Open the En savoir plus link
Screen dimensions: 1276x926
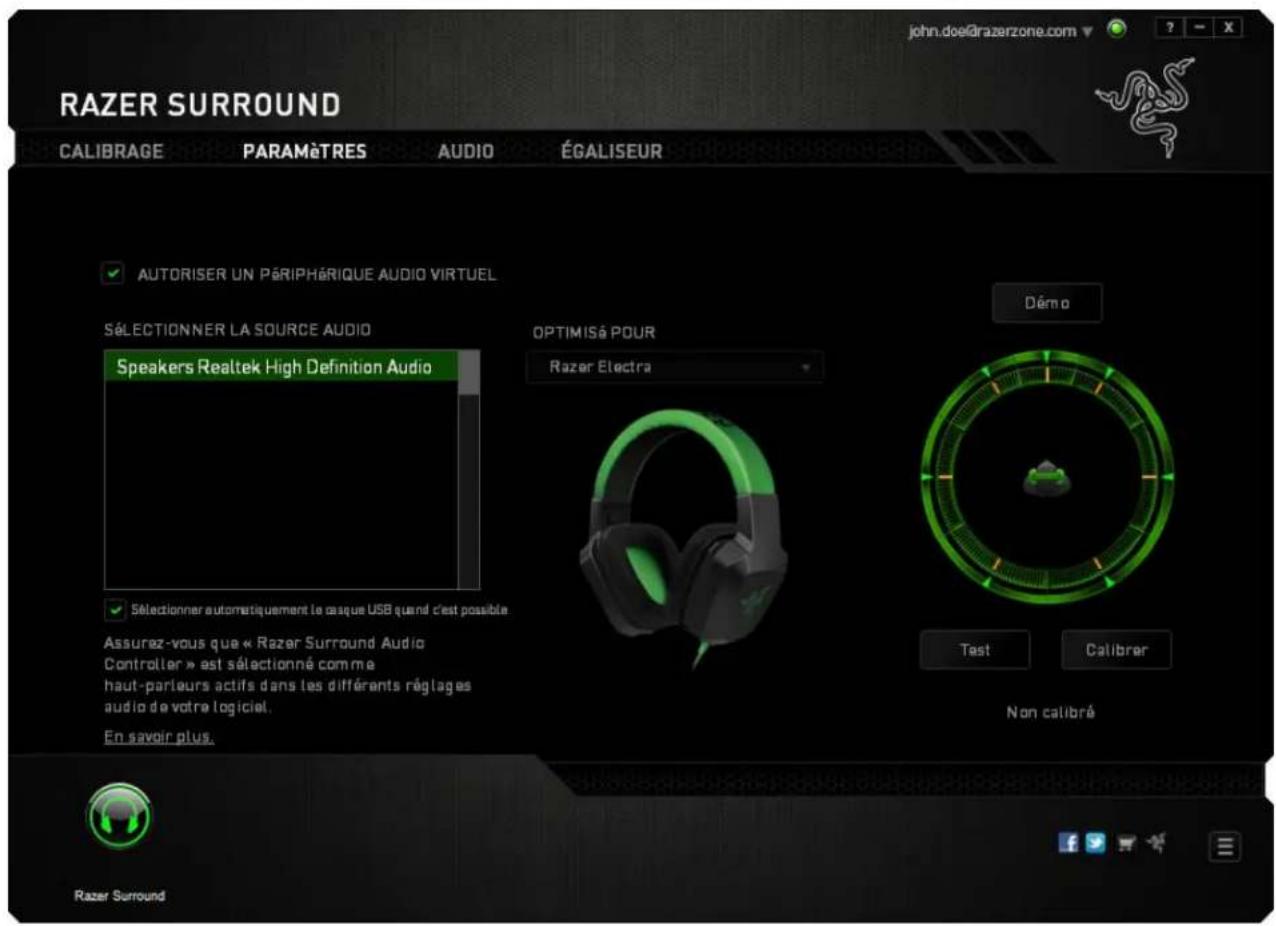(159, 737)
